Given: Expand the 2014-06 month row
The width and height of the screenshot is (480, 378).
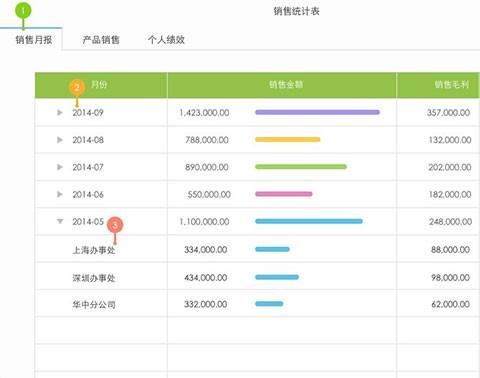Looking at the screenshot, I should pyautogui.click(x=60, y=194).
